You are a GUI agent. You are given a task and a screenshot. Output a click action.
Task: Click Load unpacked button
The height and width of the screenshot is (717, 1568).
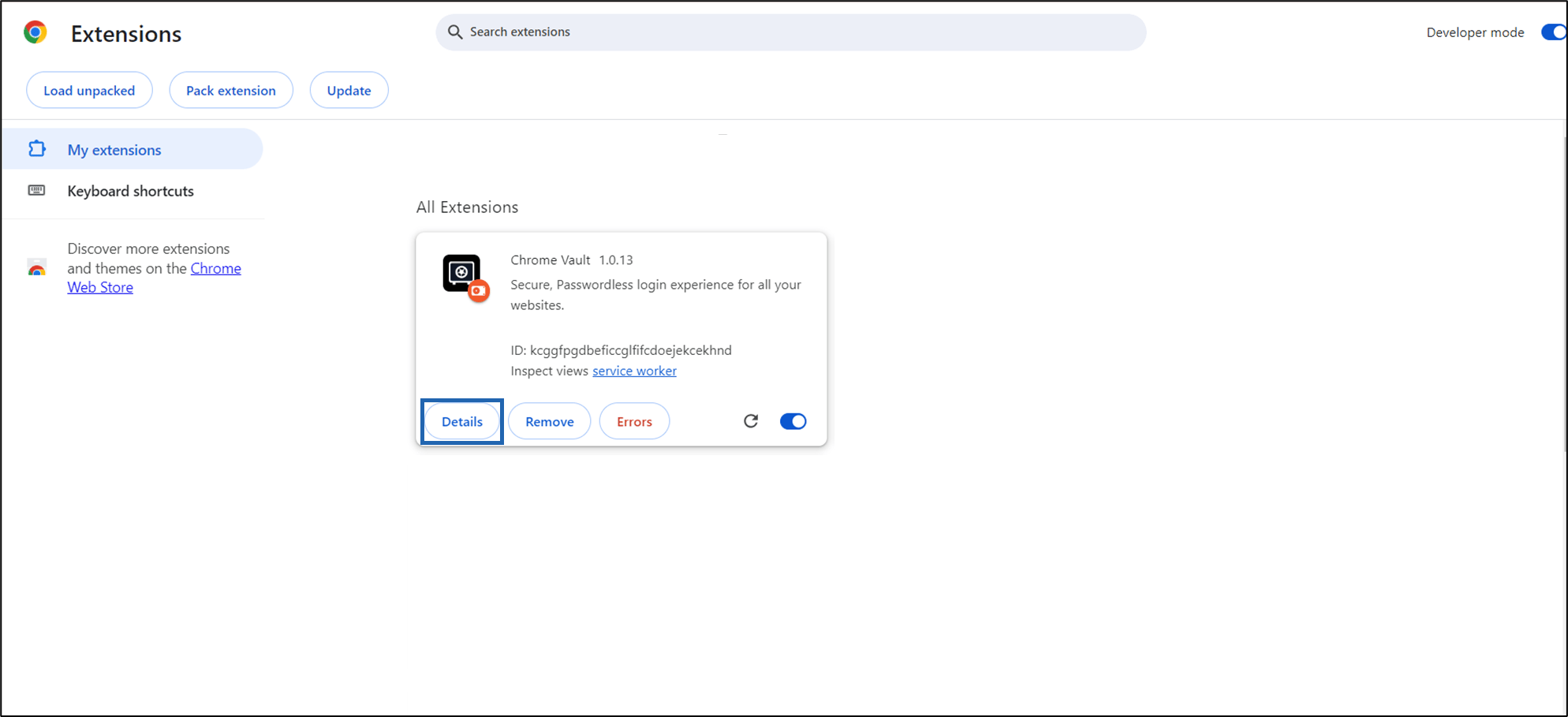[89, 91]
